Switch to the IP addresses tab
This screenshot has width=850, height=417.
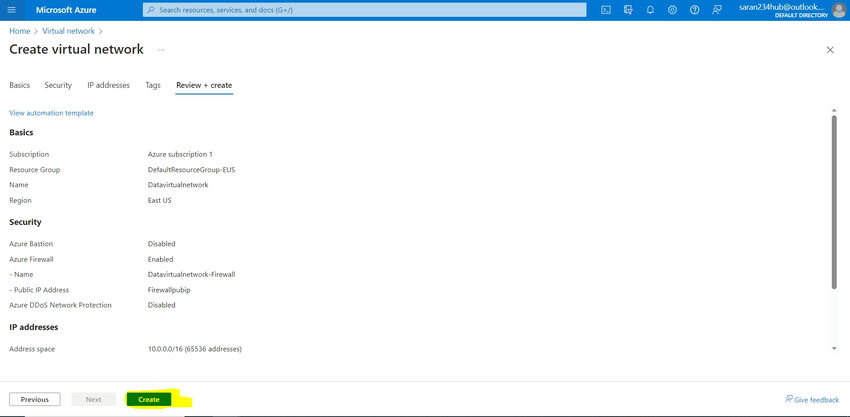pos(108,85)
